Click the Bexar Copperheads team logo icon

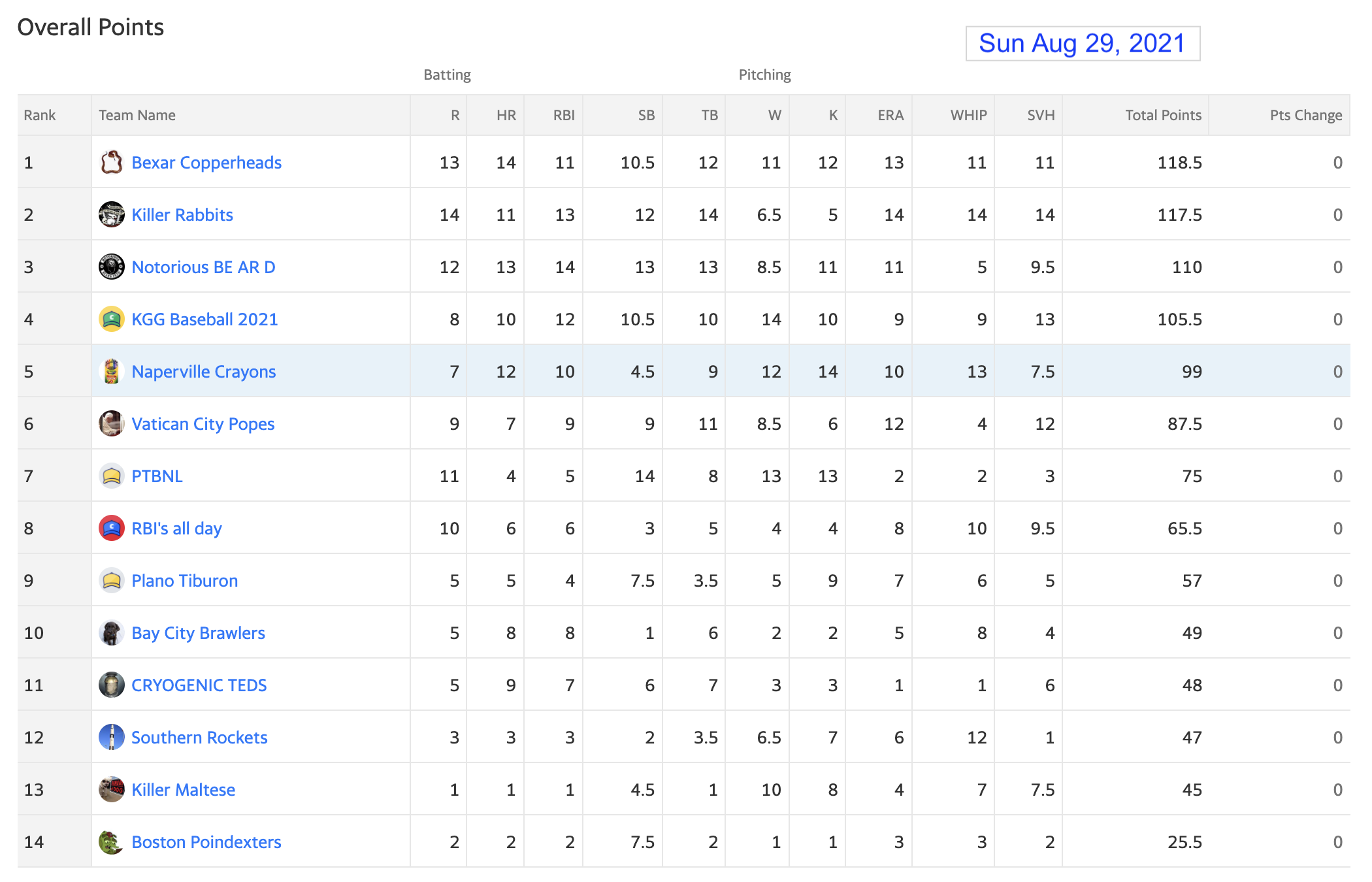pyautogui.click(x=112, y=162)
